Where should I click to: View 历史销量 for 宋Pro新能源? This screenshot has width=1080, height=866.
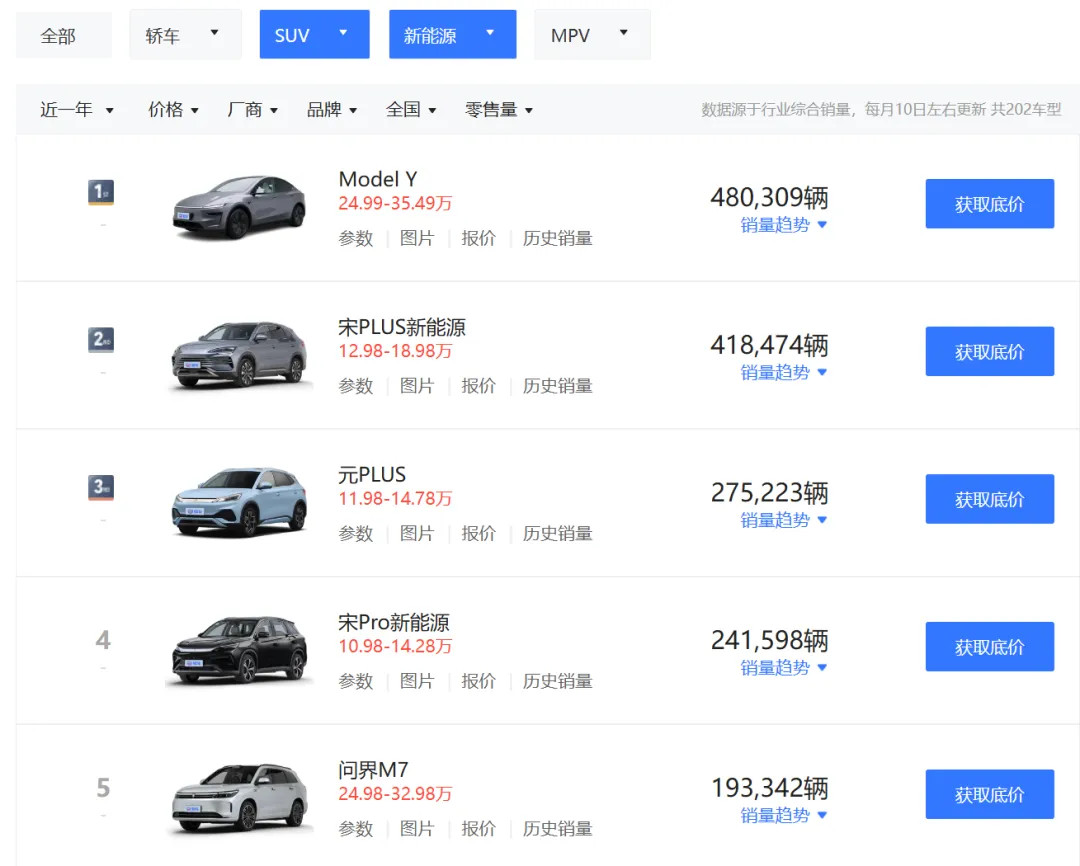(557, 681)
